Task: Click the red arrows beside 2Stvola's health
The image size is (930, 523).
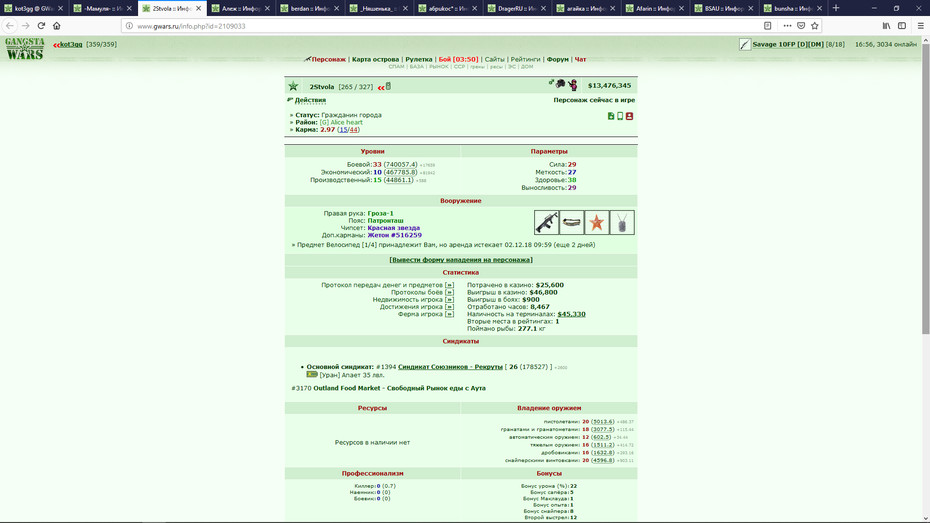Action: coord(381,88)
